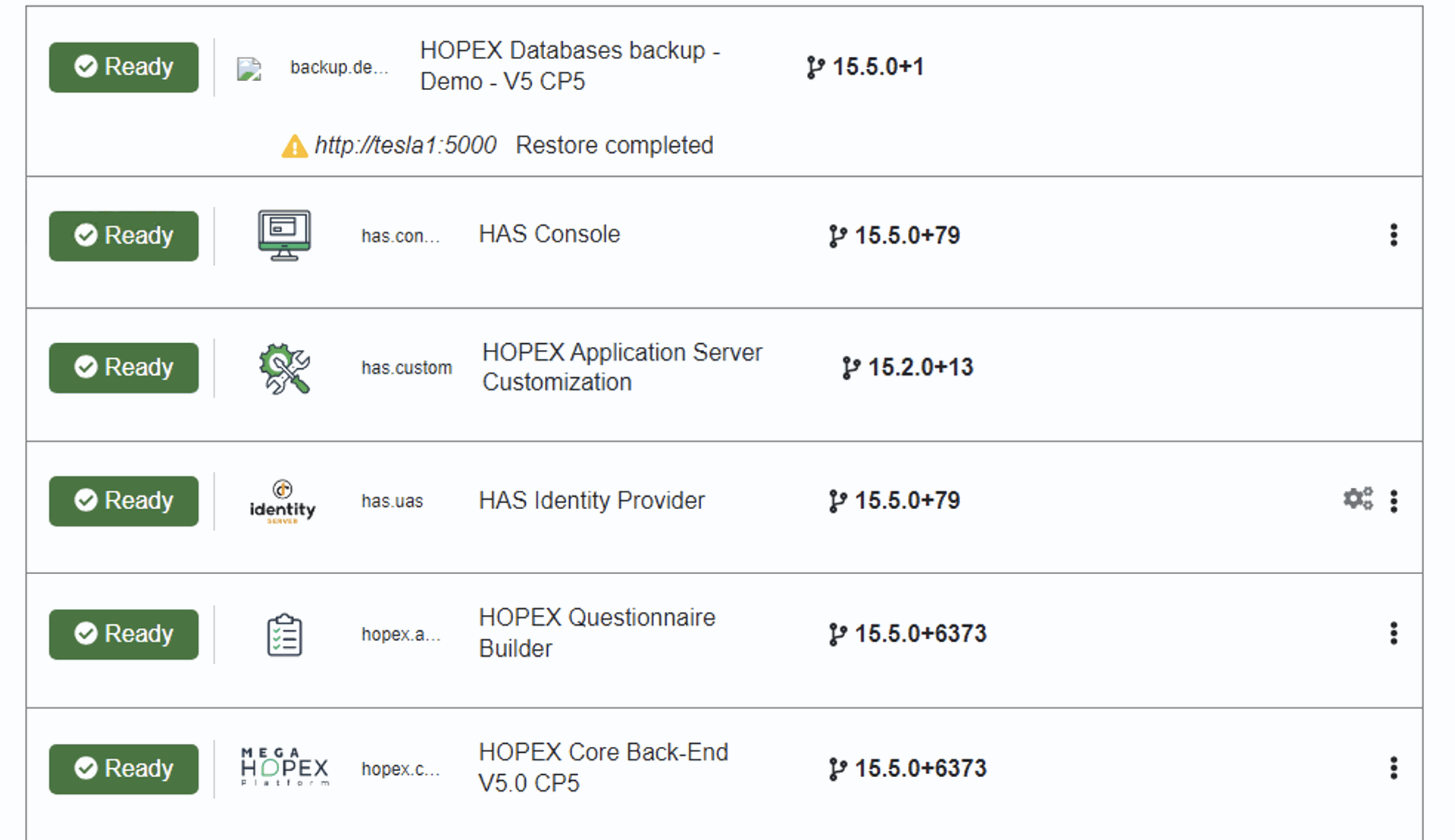Image resolution: width=1455 pixels, height=840 pixels.
Task: Click the Ready badge for HAS Identity Provider
Action: (124, 501)
